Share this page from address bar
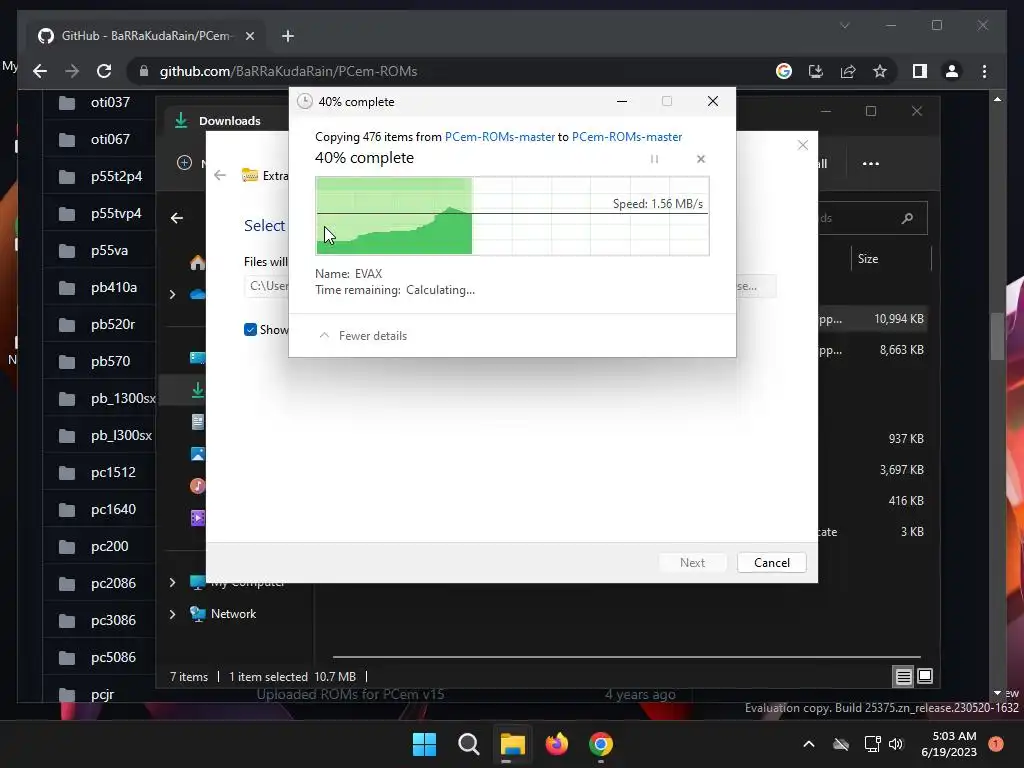This screenshot has width=1024, height=768. pos(848,71)
